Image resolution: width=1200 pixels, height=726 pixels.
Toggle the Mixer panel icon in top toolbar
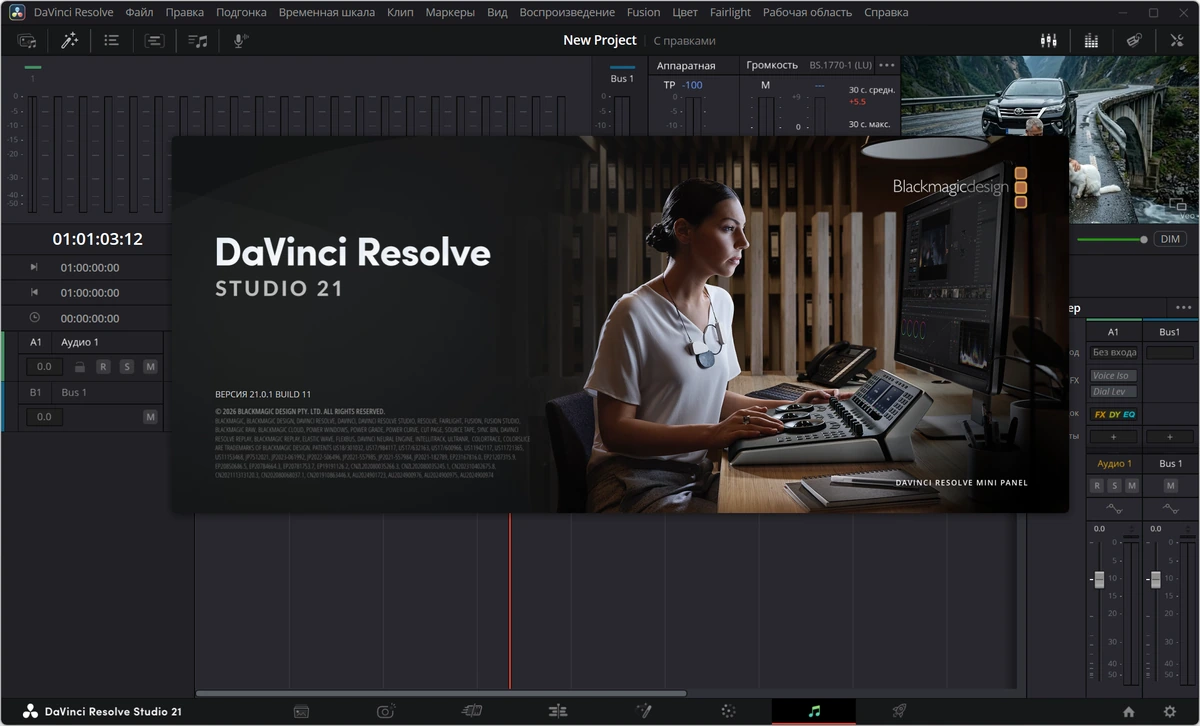click(1049, 41)
